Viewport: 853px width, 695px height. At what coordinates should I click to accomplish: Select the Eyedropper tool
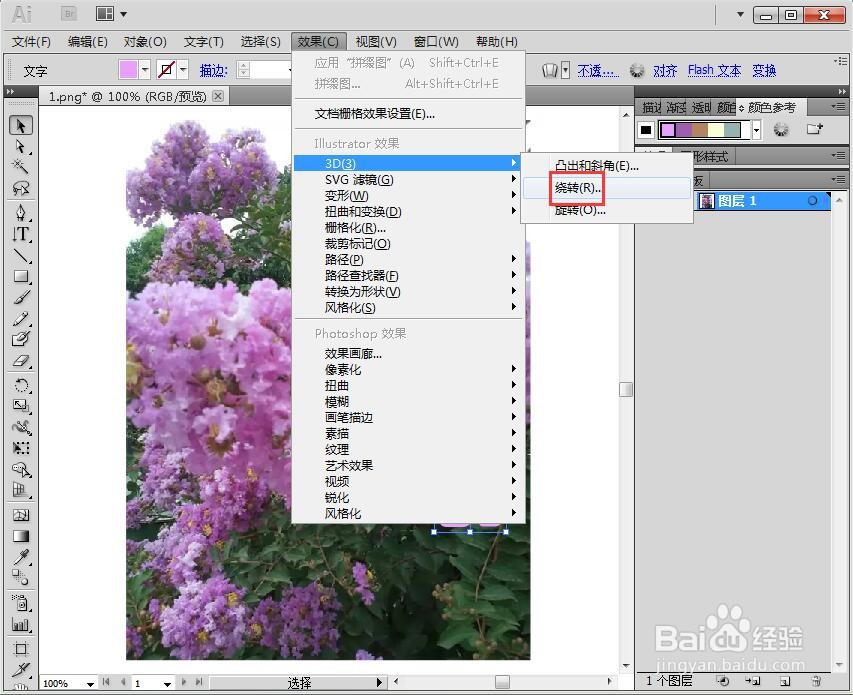(x=21, y=556)
